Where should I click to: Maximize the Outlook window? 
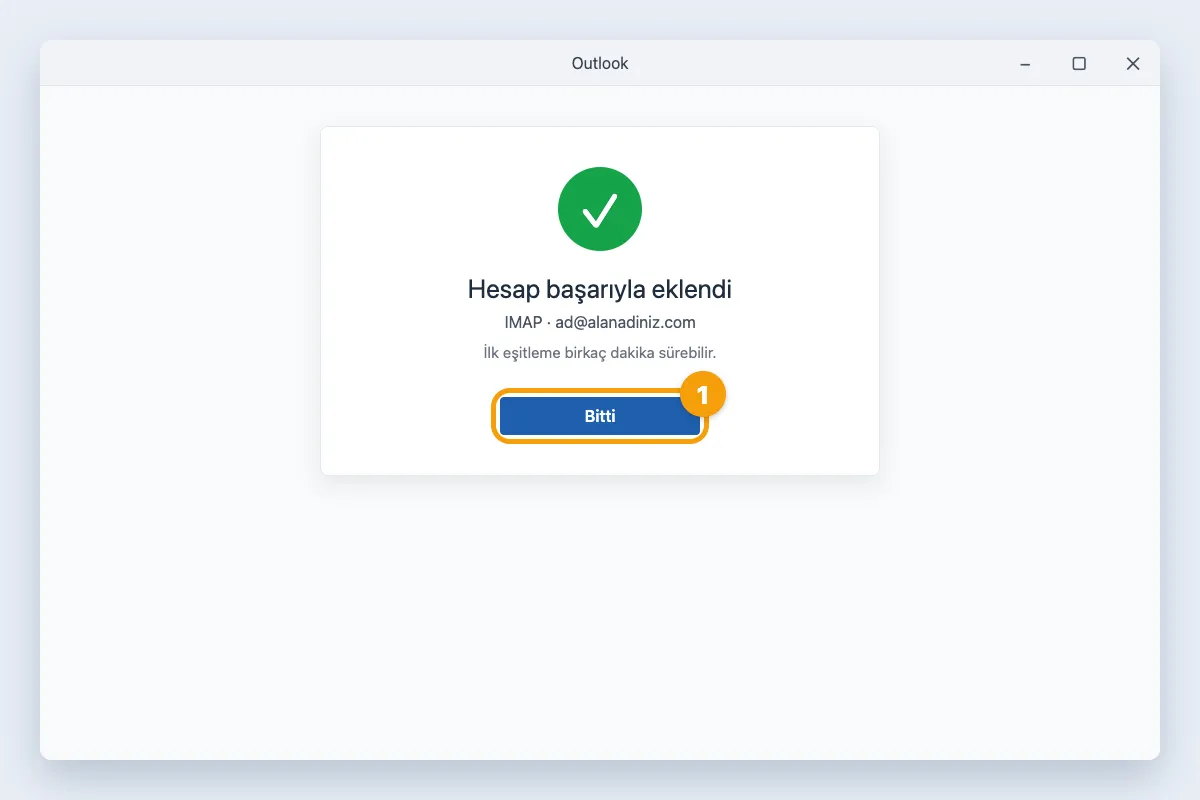click(x=1079, y=64)
